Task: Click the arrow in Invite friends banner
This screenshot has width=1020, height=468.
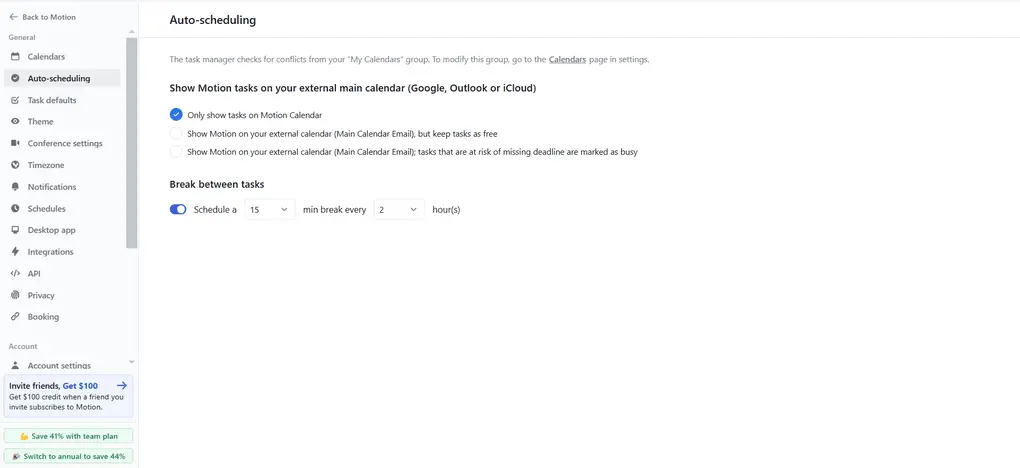Action: tap(122, 385)
